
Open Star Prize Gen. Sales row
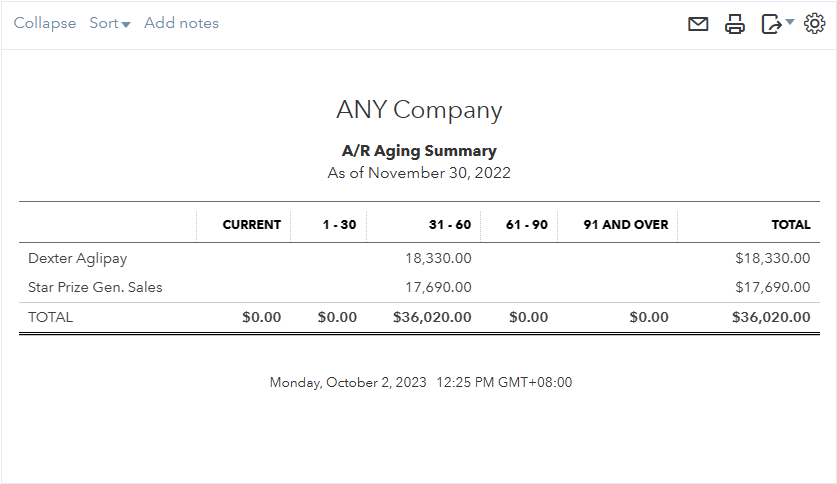click(95, 287)
